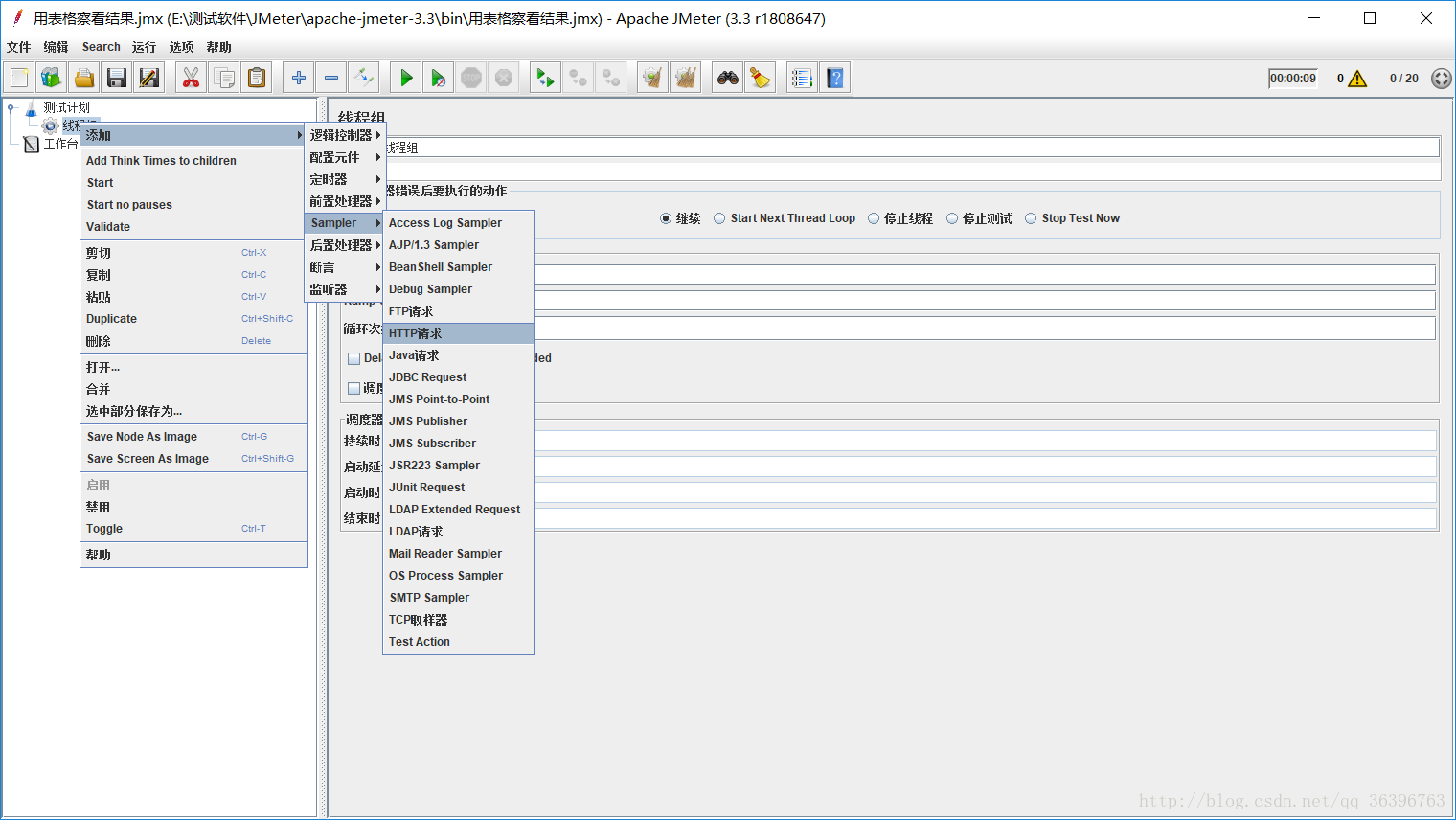Click the Clear All brooms icon
Viewport: 1456px width, 820px height.
[686, 78]
